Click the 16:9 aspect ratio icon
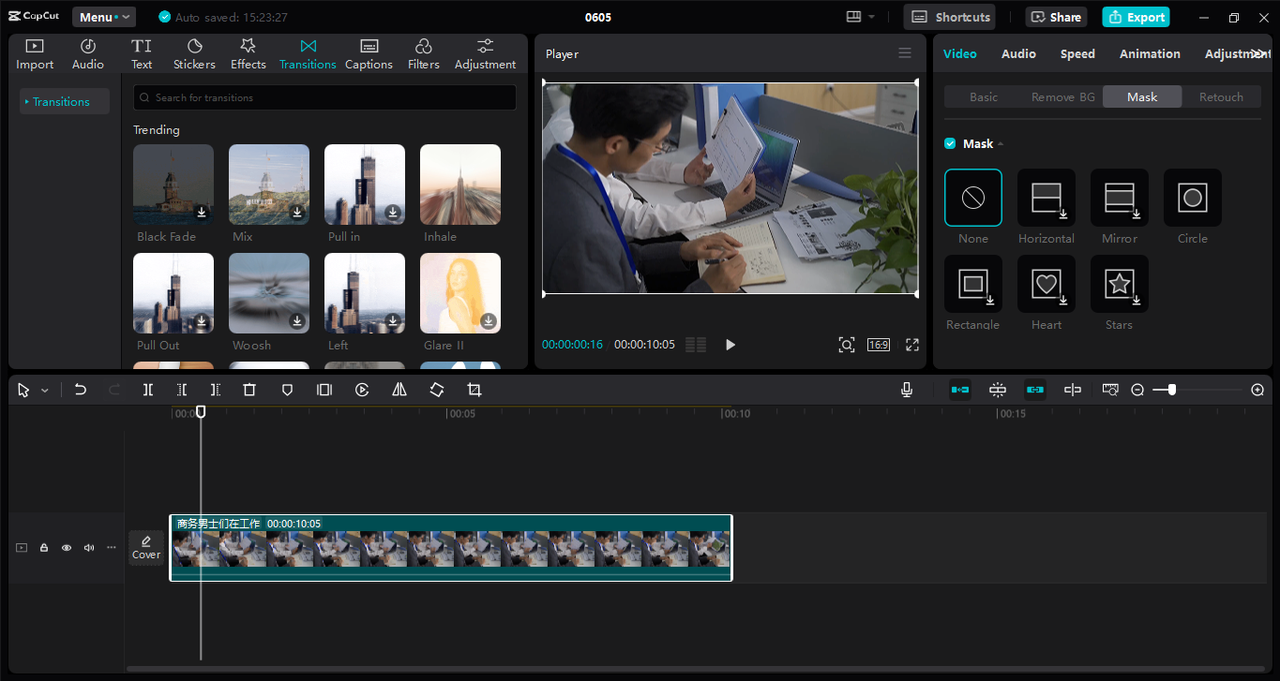 click(878, 344)
